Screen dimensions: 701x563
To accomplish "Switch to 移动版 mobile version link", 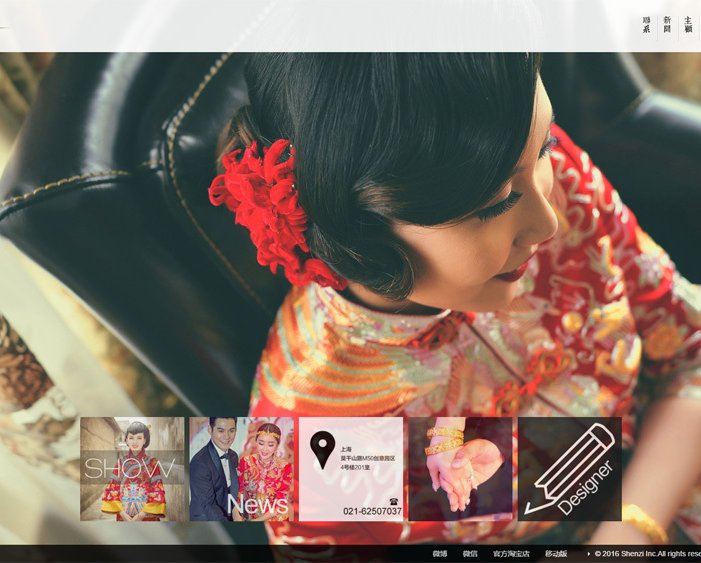I will (x=556, y=554).
